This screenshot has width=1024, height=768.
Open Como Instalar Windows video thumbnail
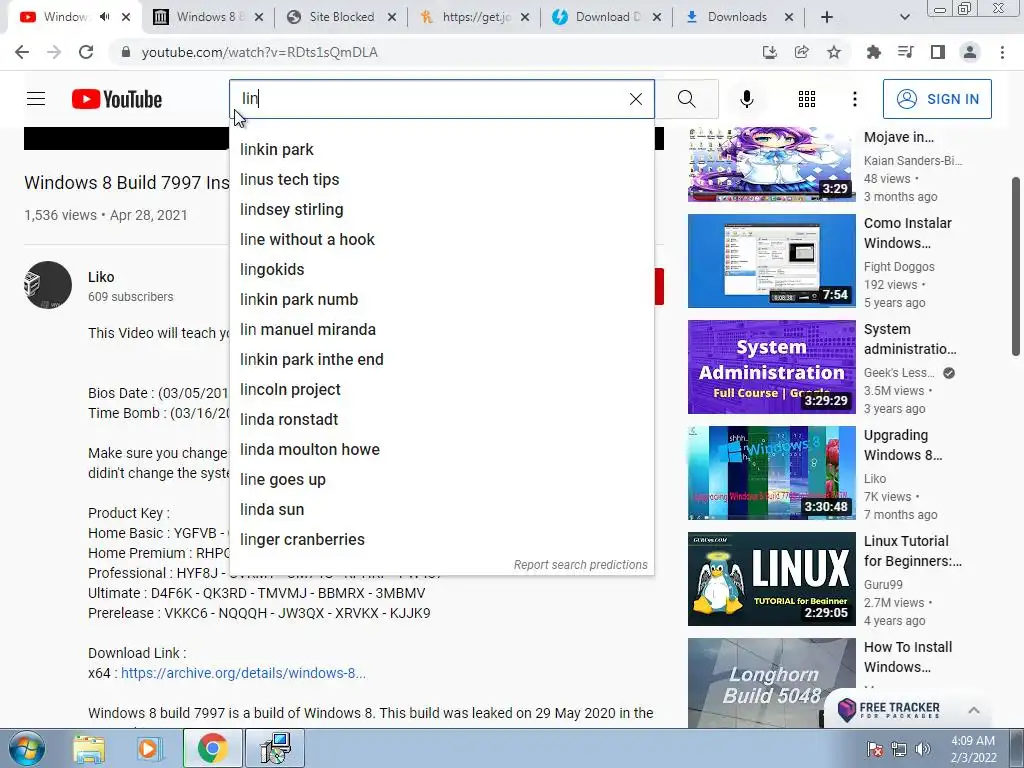pos(771,261)
